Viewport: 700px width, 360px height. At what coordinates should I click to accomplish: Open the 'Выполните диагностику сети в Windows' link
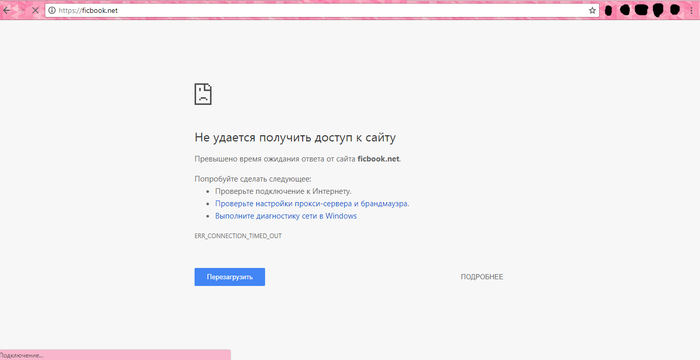(x=286, y=216)
